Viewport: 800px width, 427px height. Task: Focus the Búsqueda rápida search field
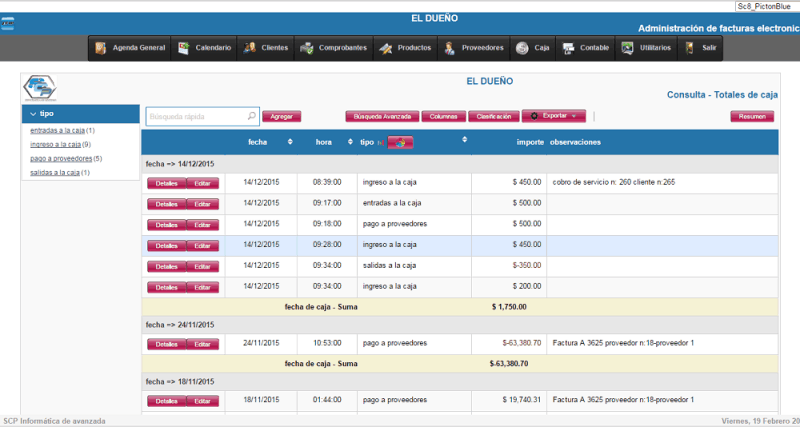click(x=196, y=116)
